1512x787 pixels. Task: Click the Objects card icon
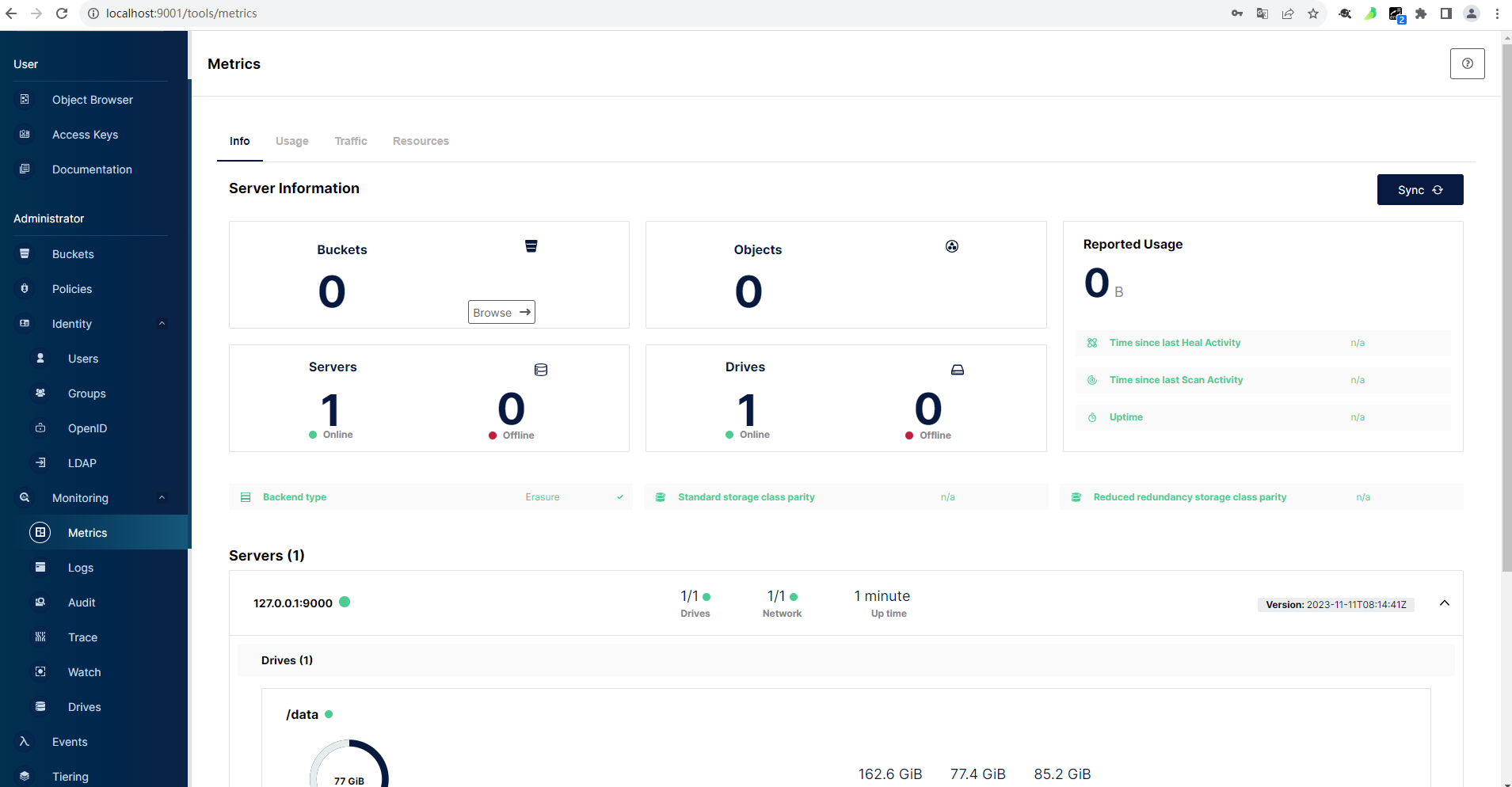click(x=952, y=246)
